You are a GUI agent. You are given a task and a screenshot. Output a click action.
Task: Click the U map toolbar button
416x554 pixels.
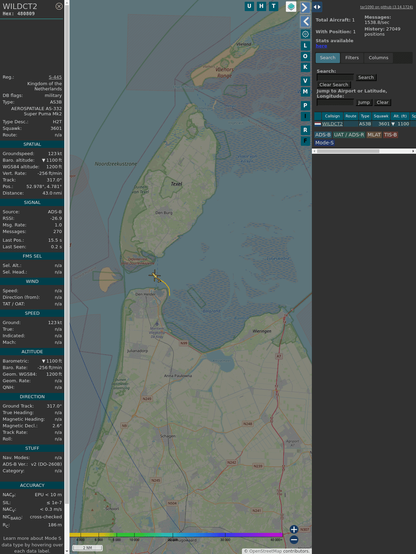point(249,6)
